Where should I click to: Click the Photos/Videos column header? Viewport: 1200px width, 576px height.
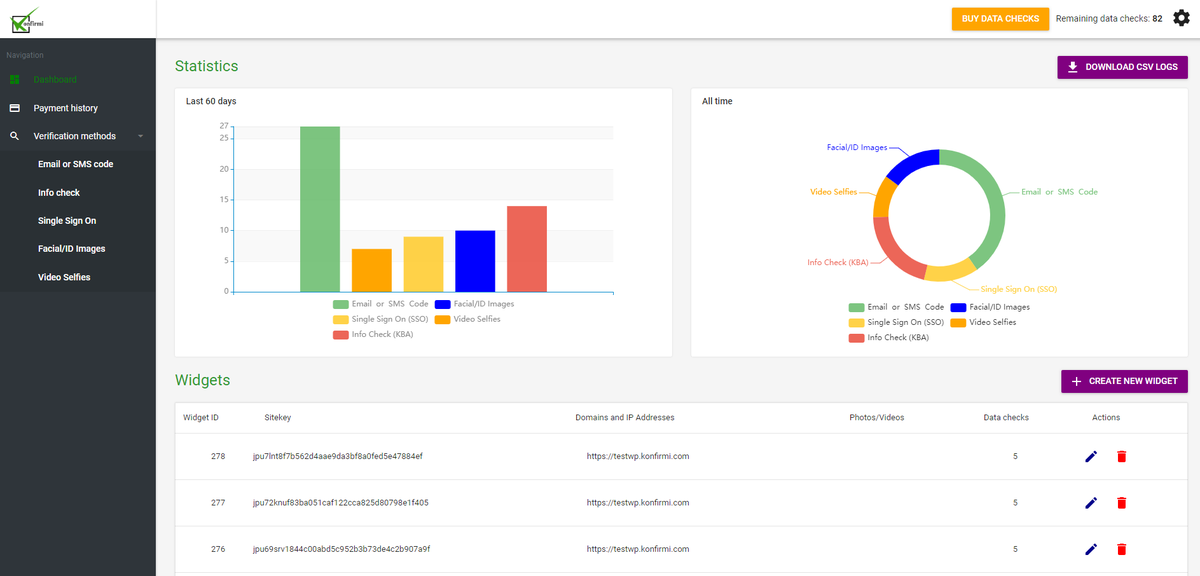click(876, 417)
